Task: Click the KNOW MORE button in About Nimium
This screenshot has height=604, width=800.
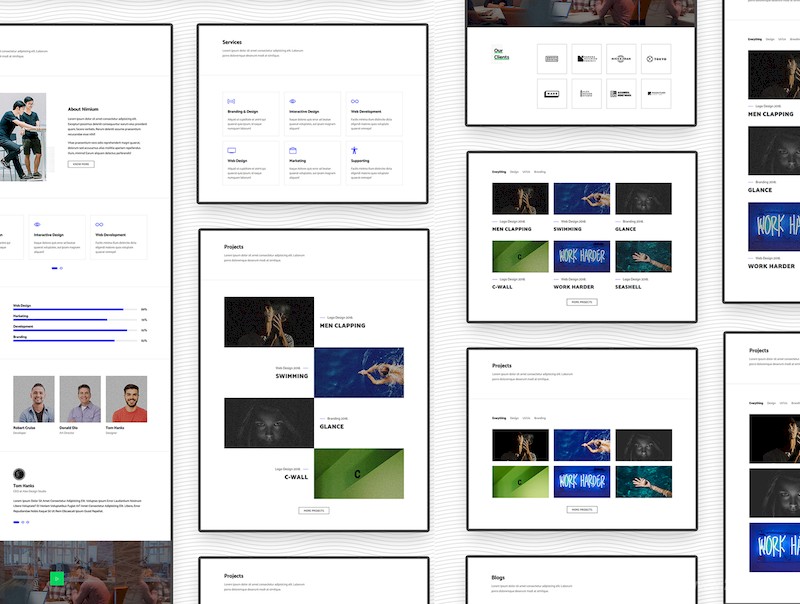Action: coord(81,164)
